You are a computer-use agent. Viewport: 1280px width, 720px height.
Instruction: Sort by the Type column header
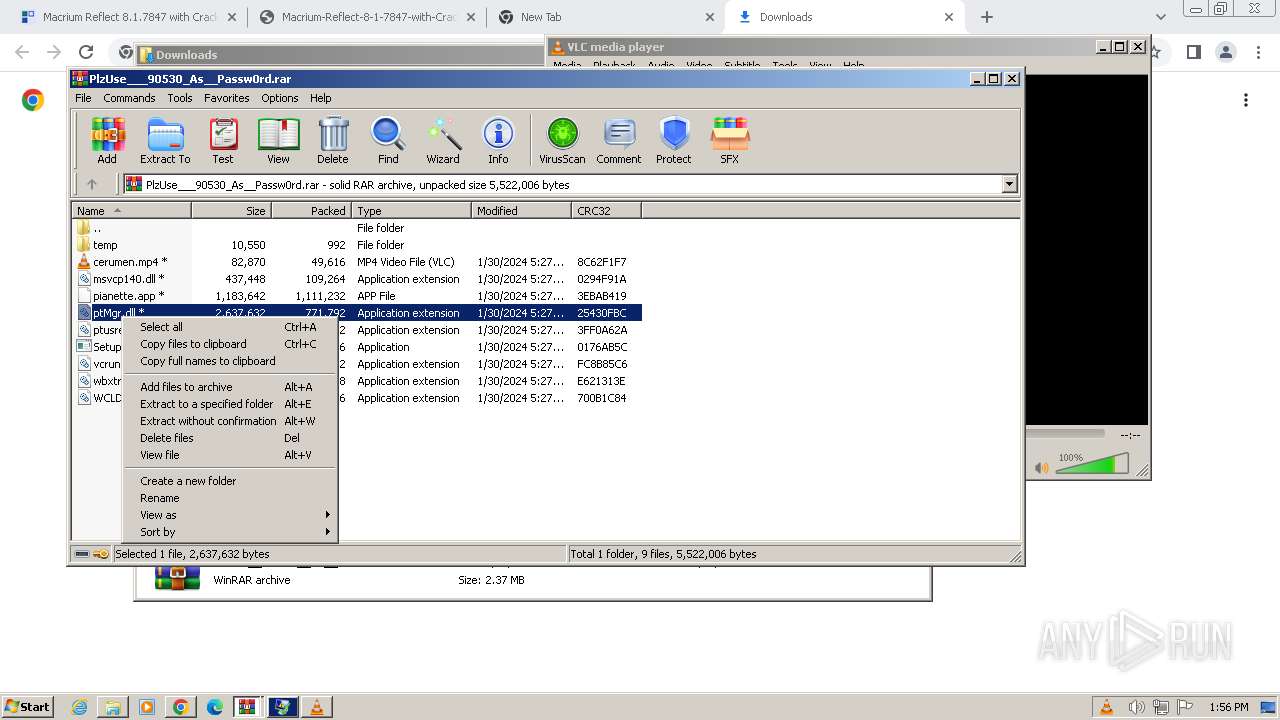[411, 210]
